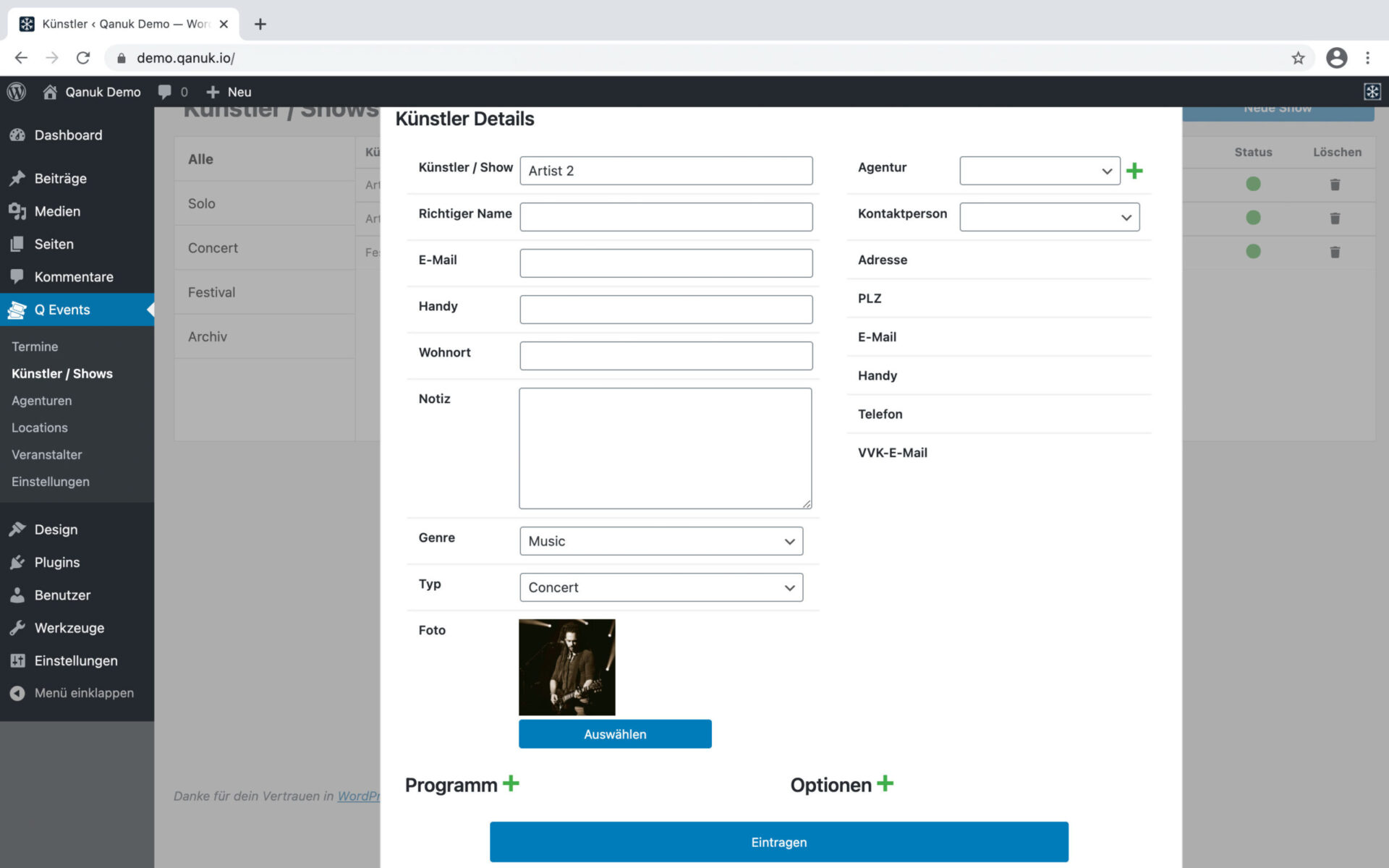Click the Auswählen photo button
Viewport: 1389px width, 868px height.
[615, 734]
